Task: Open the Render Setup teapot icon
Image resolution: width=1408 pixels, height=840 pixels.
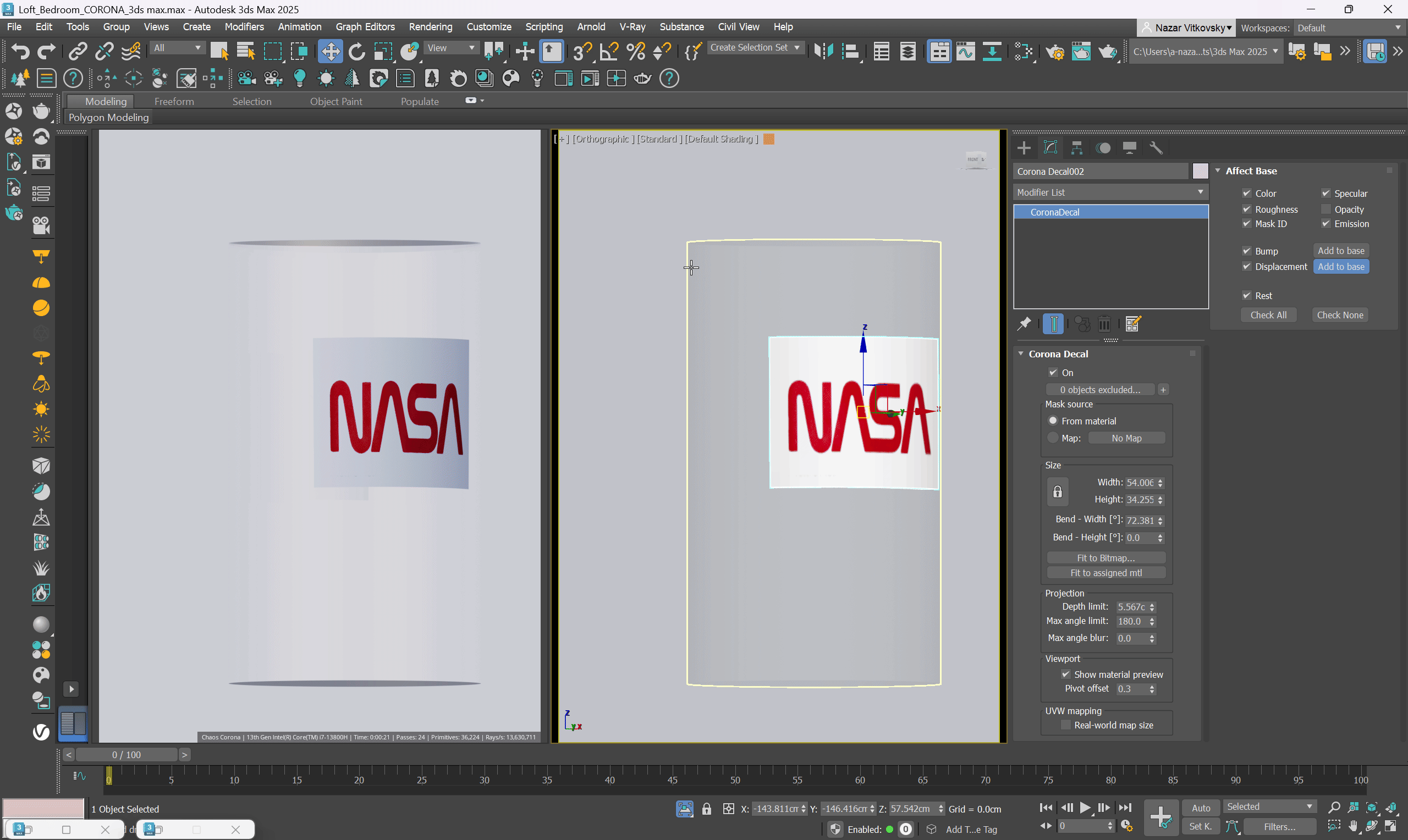Action: pyautogui.click(x=1055, y=52)
